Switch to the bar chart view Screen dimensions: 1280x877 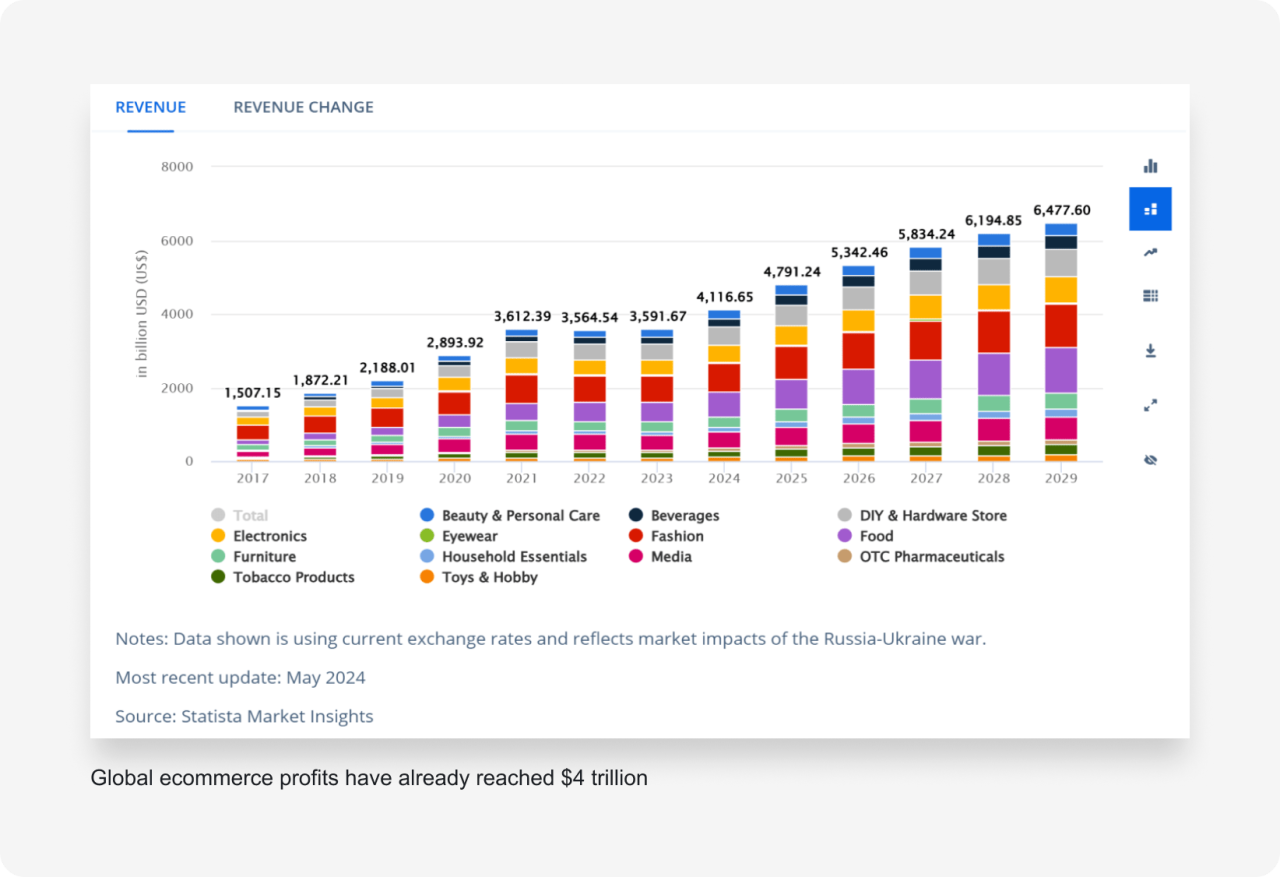click(x=1150, y=166)
